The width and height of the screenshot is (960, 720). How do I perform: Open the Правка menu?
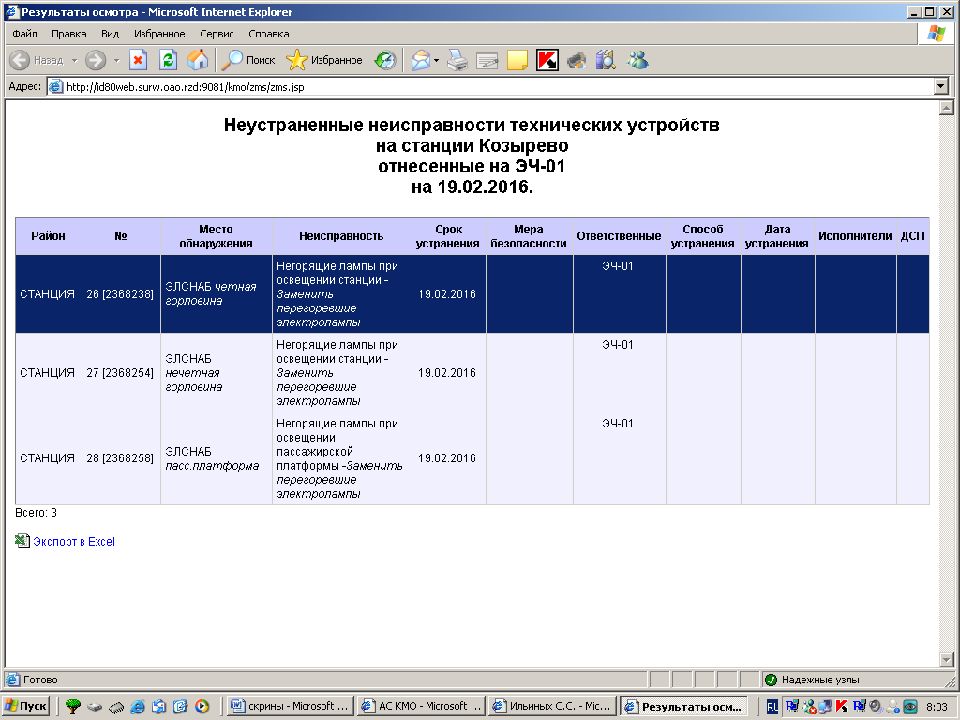pos(69,34)
